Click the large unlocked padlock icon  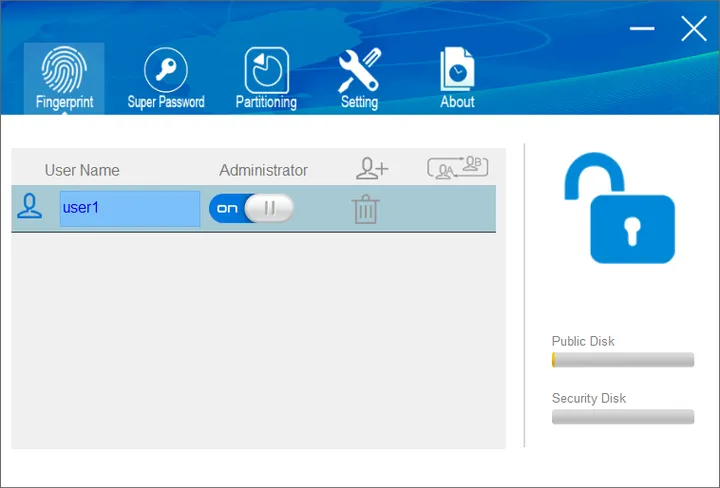coord(619,208)
